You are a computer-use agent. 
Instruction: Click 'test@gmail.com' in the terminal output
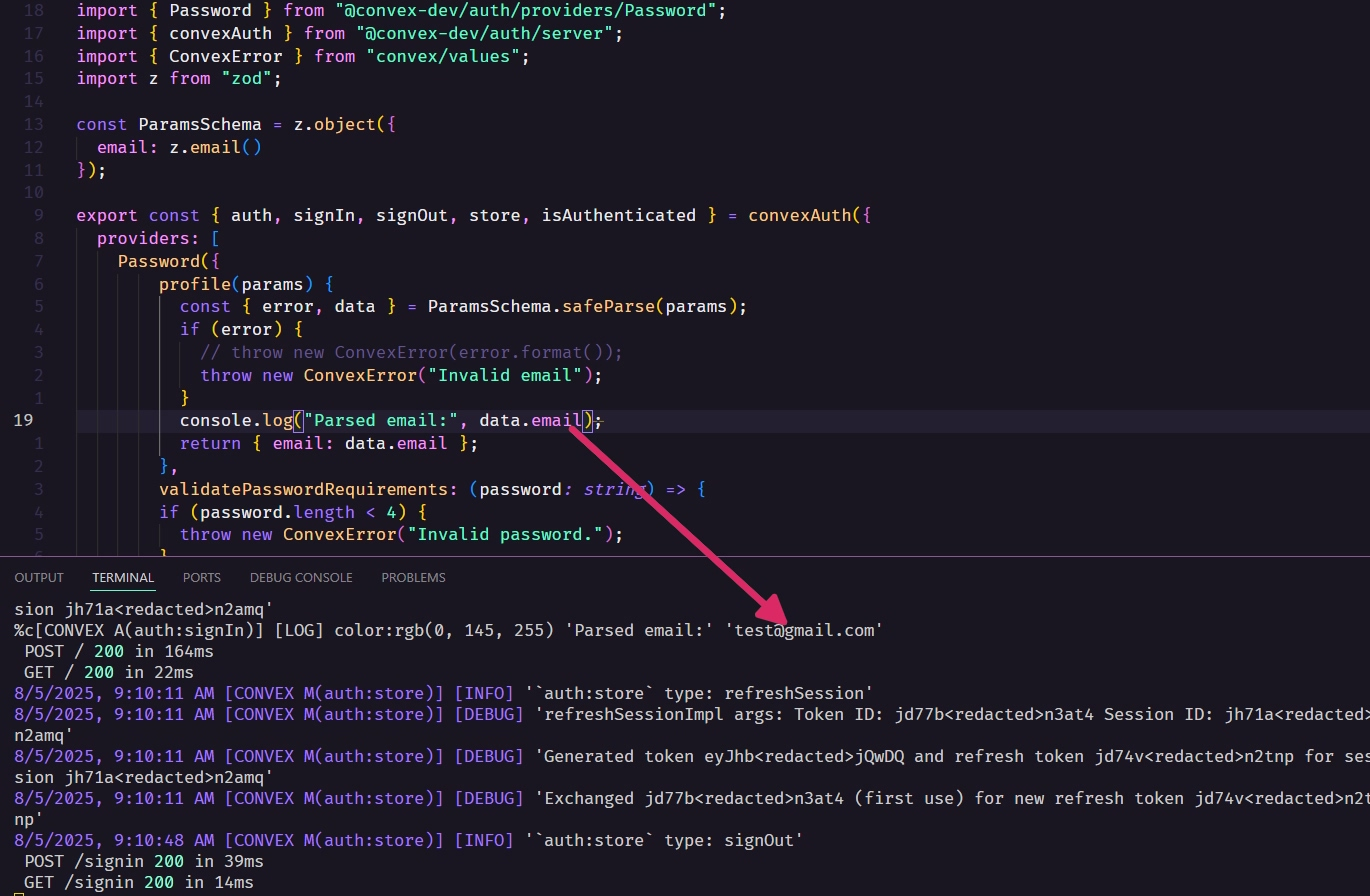804,631
